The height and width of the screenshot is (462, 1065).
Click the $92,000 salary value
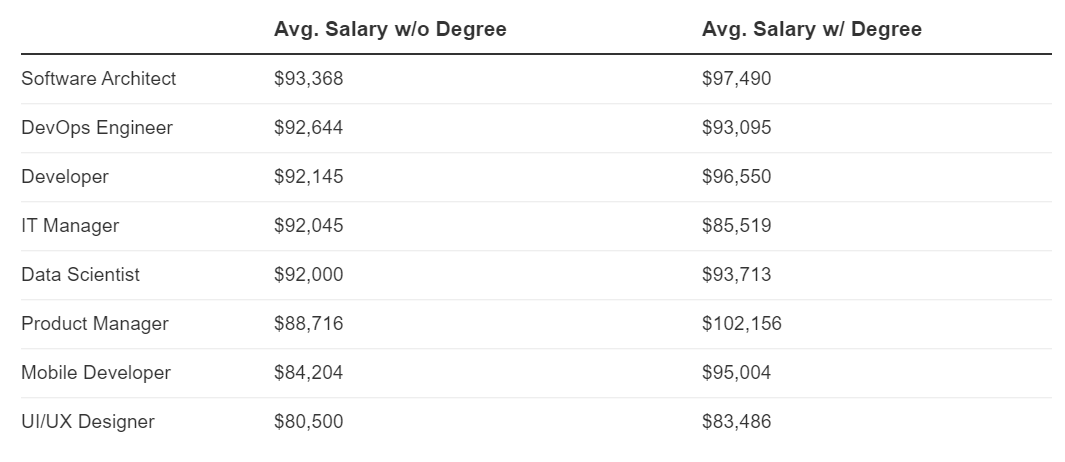[308, 275]
